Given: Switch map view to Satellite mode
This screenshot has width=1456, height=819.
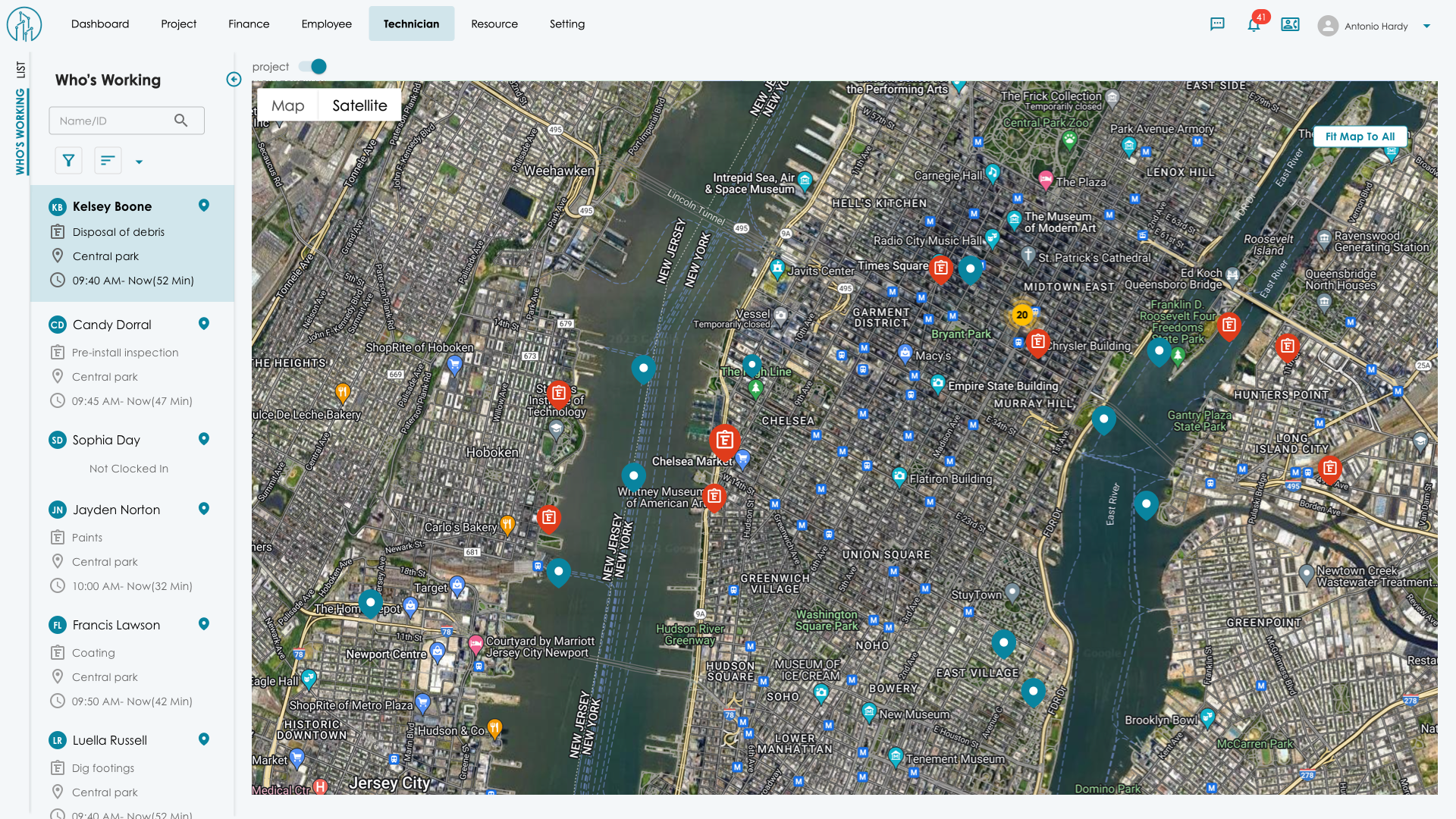Looking at the screenshot, I should tap(359, 105).
